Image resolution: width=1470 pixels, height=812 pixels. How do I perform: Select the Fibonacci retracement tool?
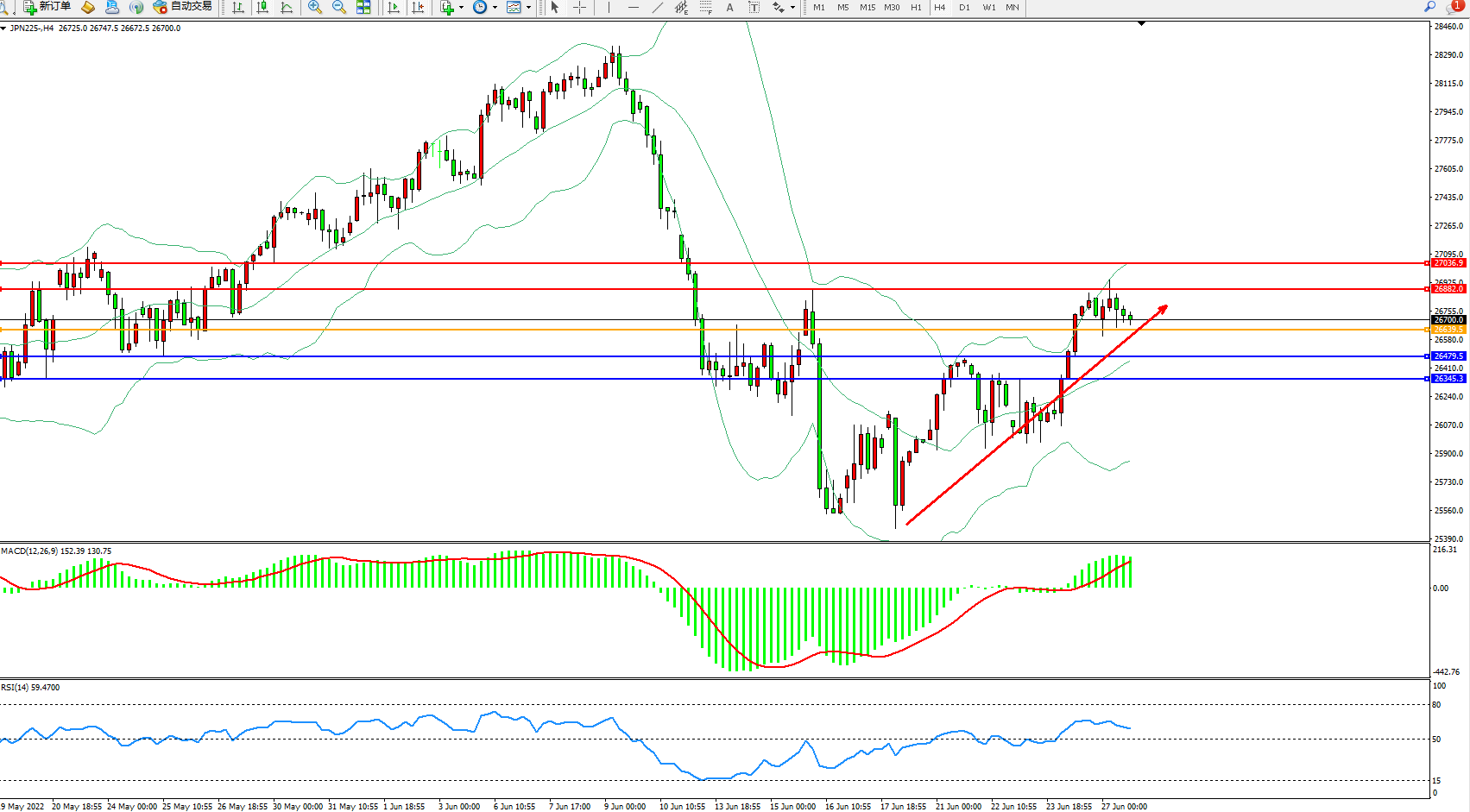click(706, 7)
